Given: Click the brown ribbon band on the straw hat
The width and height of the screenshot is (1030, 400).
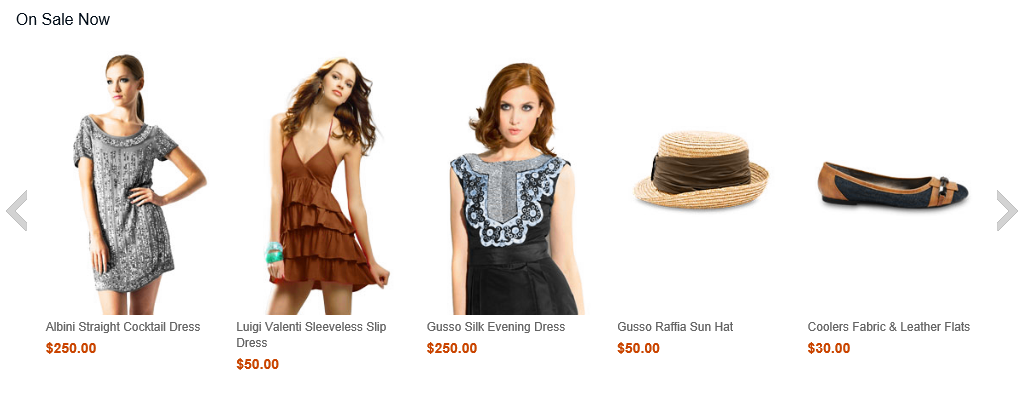Looking at the screenshot, I should pyautogui.click(x=702, y=171).
